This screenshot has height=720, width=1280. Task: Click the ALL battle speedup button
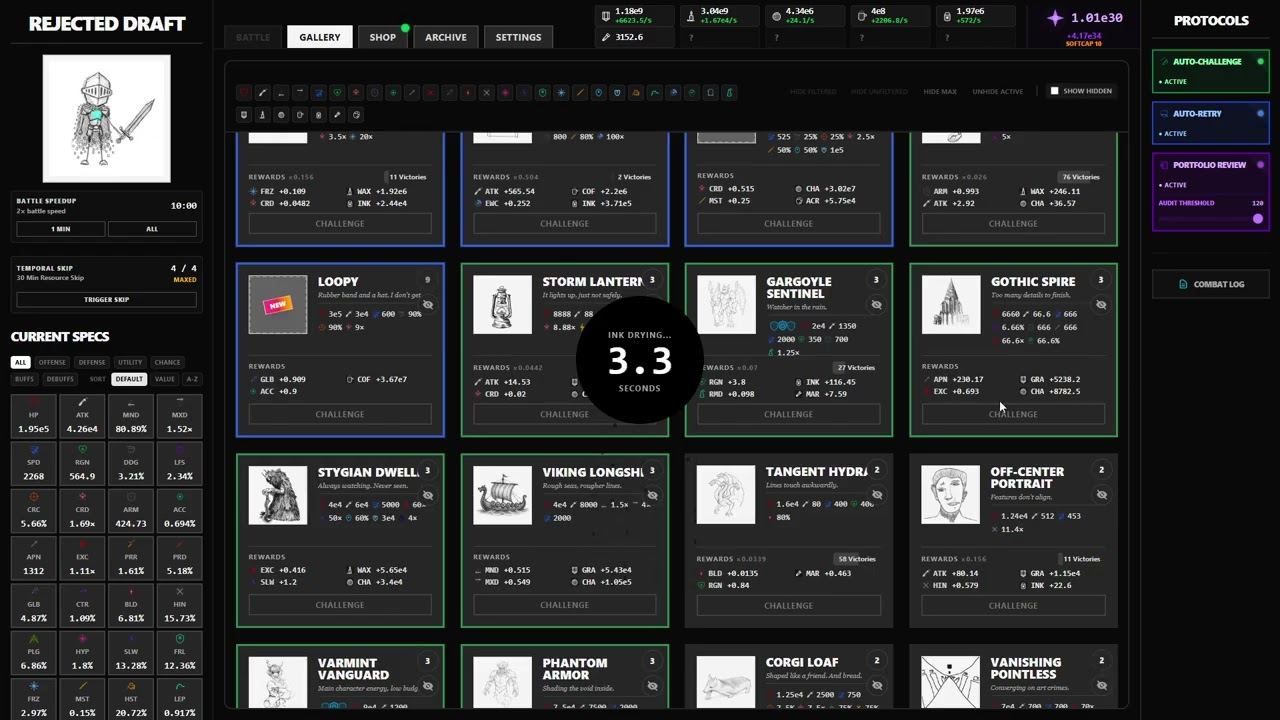click(152, 229)
